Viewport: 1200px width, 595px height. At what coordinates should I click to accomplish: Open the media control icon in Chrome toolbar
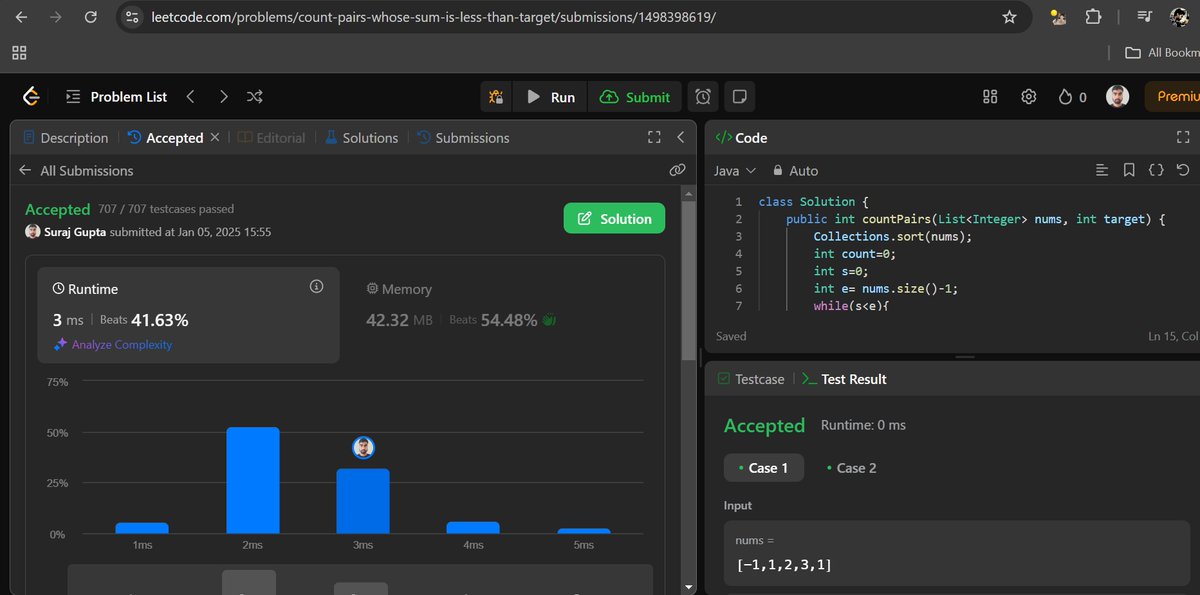[1145, 17]
